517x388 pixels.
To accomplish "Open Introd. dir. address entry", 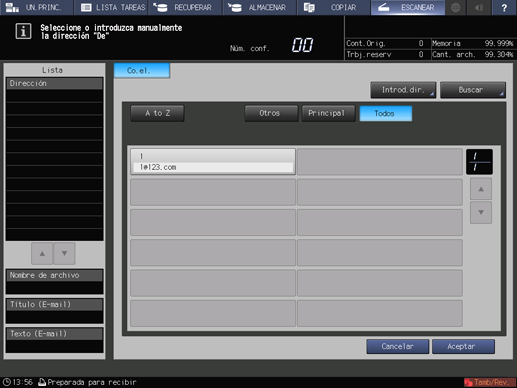I will tap(403, 90).
